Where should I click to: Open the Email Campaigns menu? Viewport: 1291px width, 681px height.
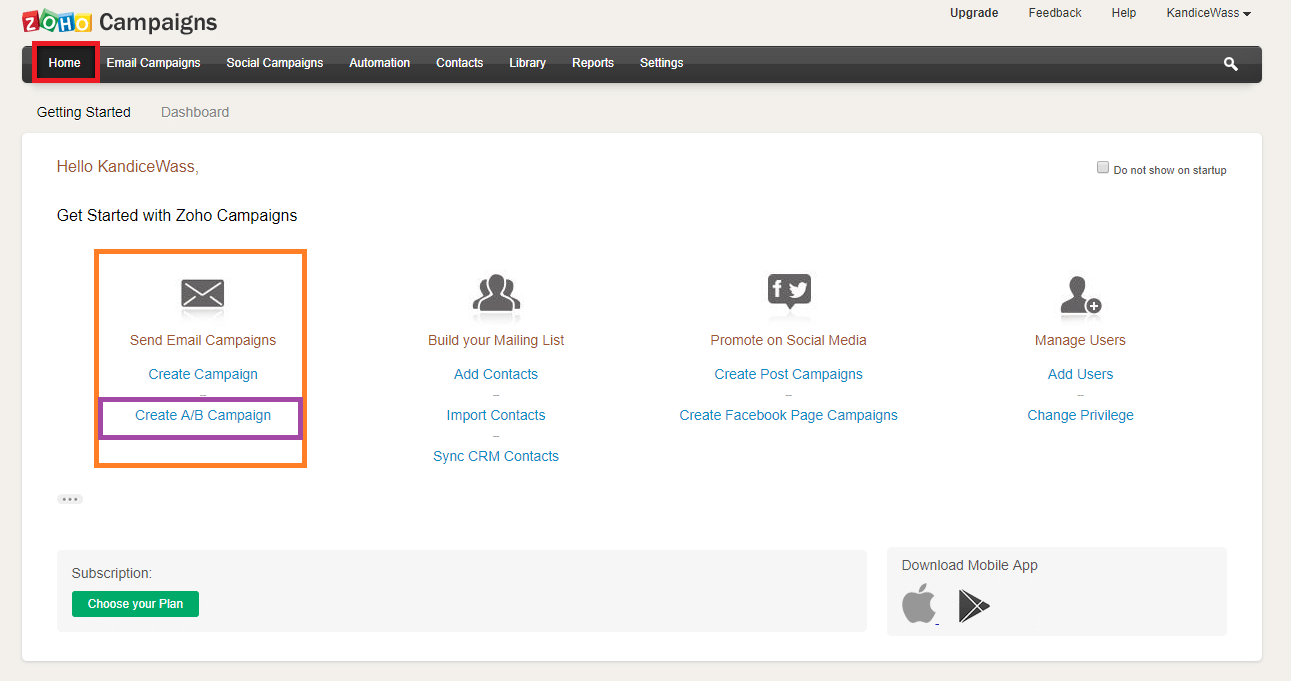click(154, 63)
